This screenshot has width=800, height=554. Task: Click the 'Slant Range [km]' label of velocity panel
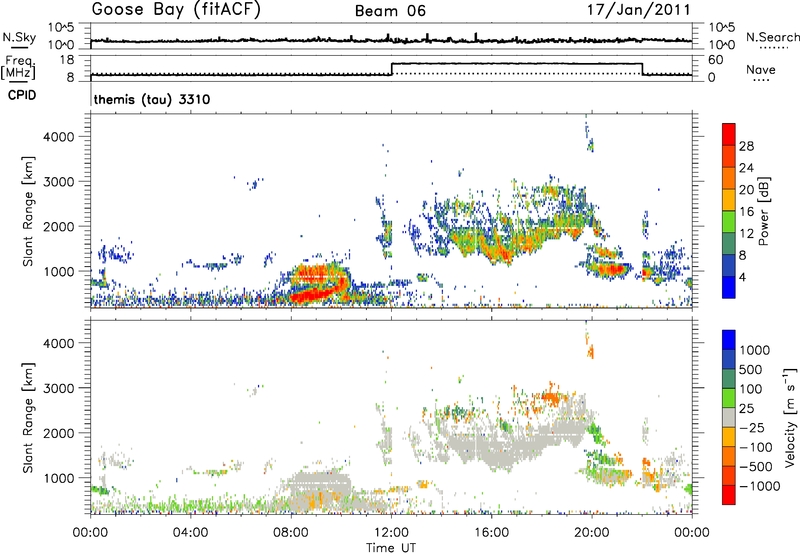point(28,418)
